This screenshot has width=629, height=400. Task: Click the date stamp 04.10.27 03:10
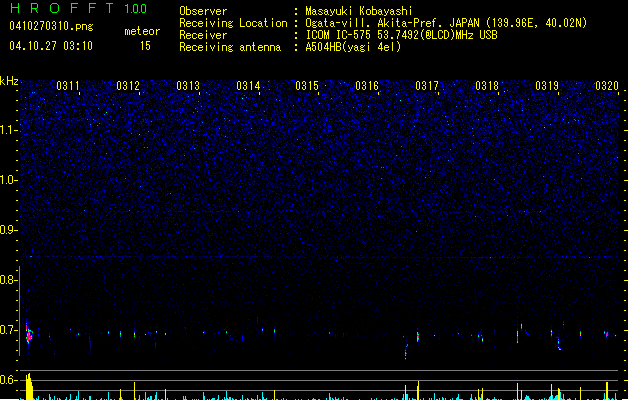point(51,46)
